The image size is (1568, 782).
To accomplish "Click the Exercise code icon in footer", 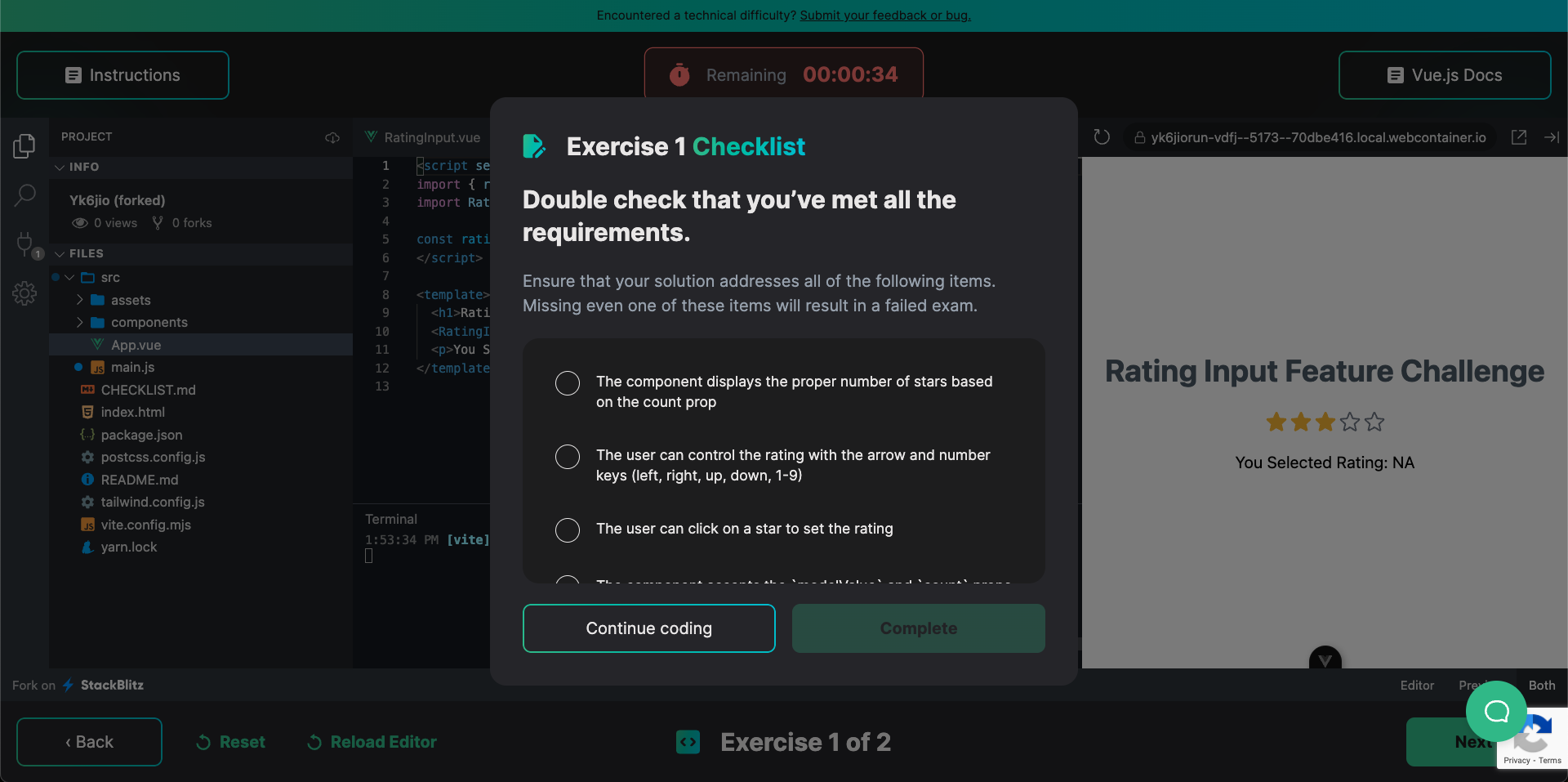I will coord(688,742).
